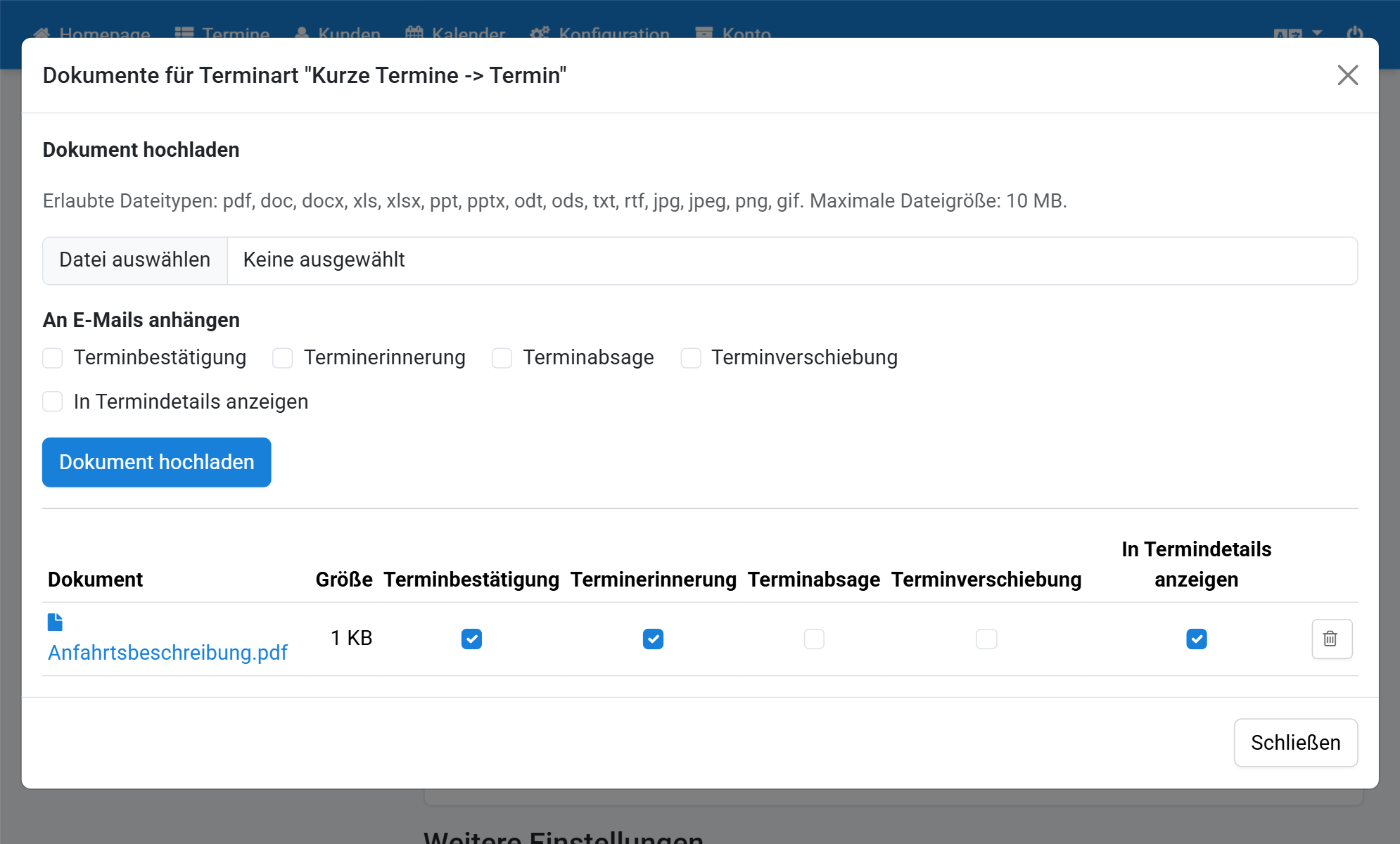
Task: Check the Terminverschiebung upload checkbox
Action: point(691,358)
